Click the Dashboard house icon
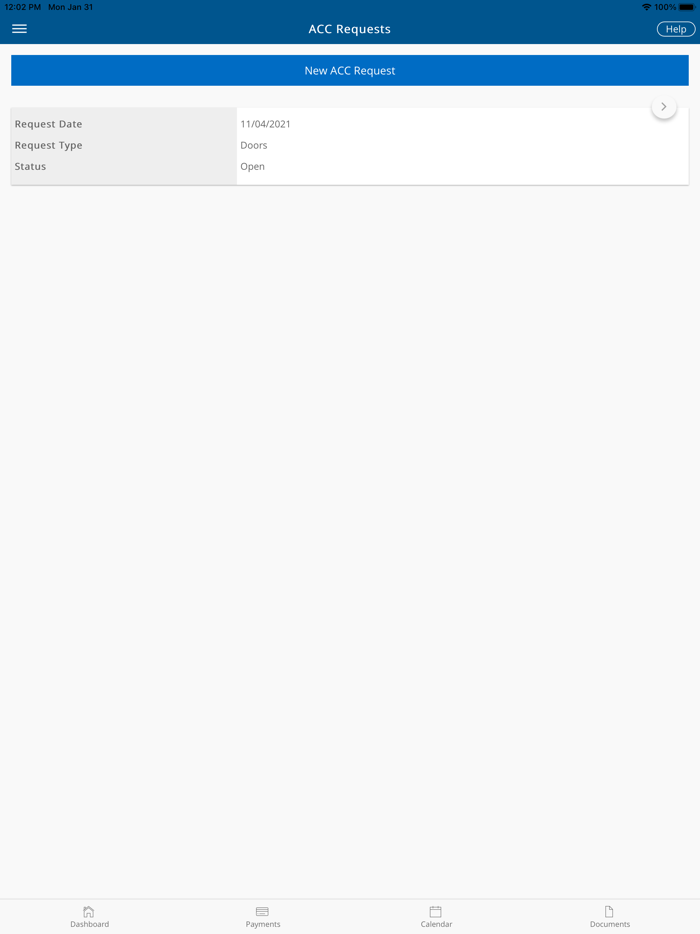 pos(89,911)
